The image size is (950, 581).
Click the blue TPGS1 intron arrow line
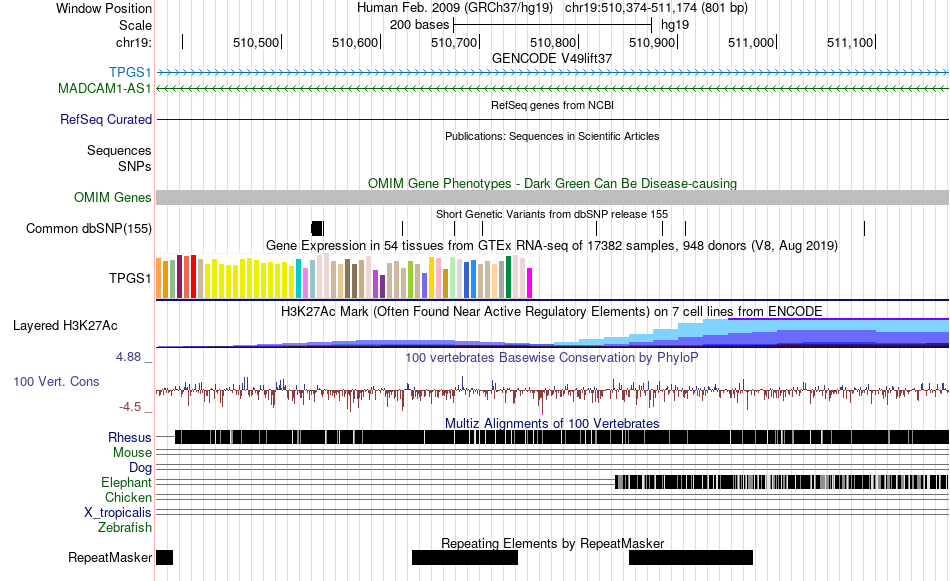[553, 73]
